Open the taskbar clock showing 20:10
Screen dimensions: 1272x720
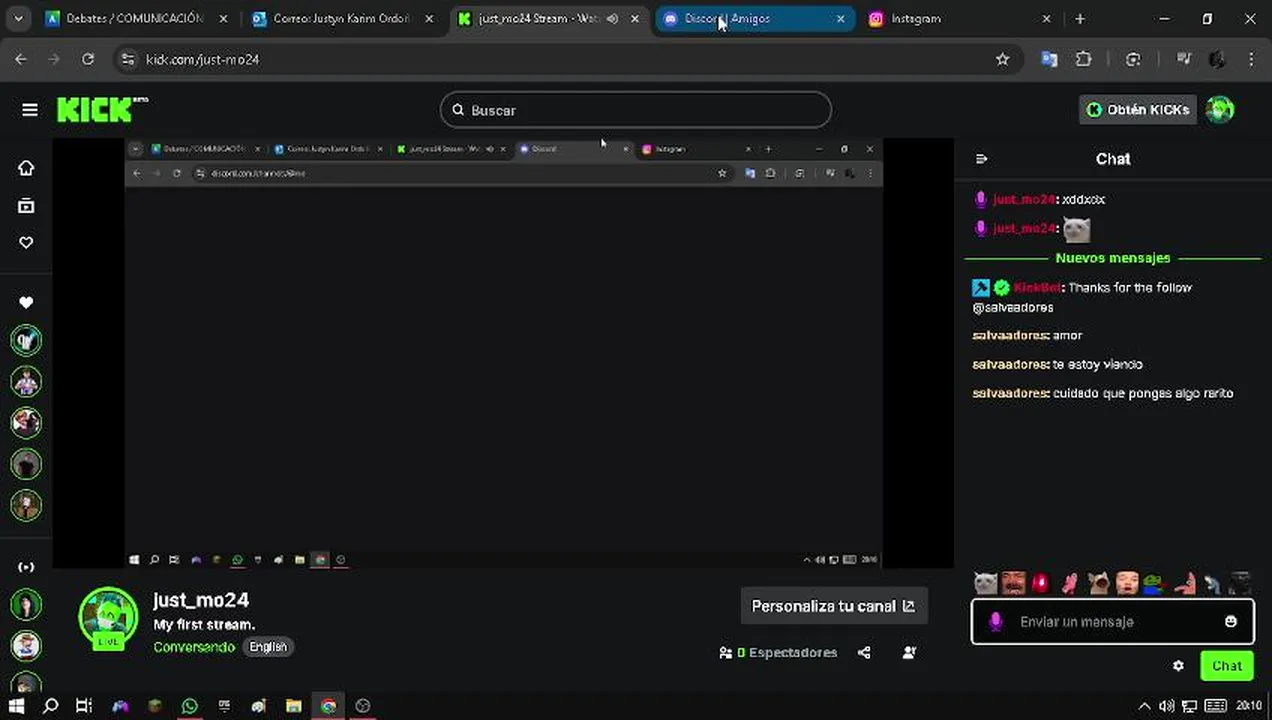pyautogui.click(x=1248, y=706)
